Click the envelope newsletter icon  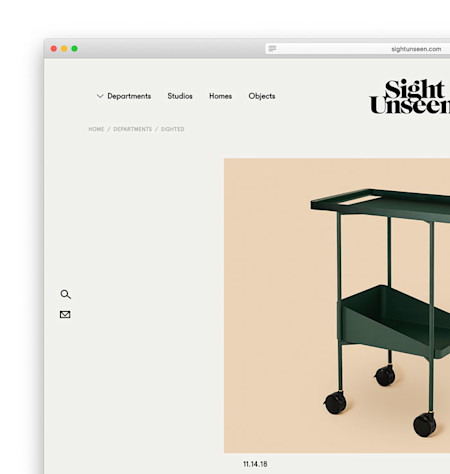65,314
